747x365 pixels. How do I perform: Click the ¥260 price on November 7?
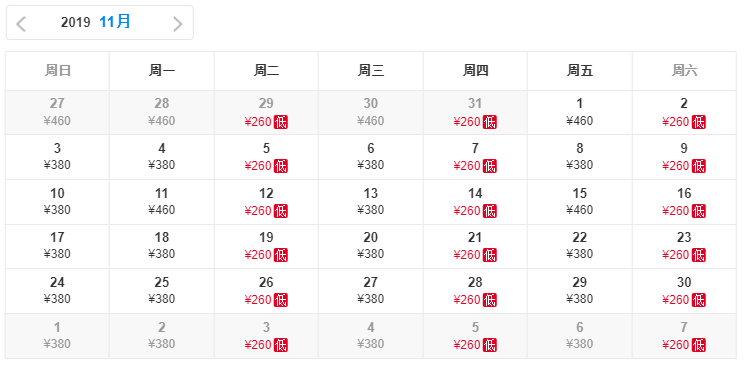(x=467, y=166)
